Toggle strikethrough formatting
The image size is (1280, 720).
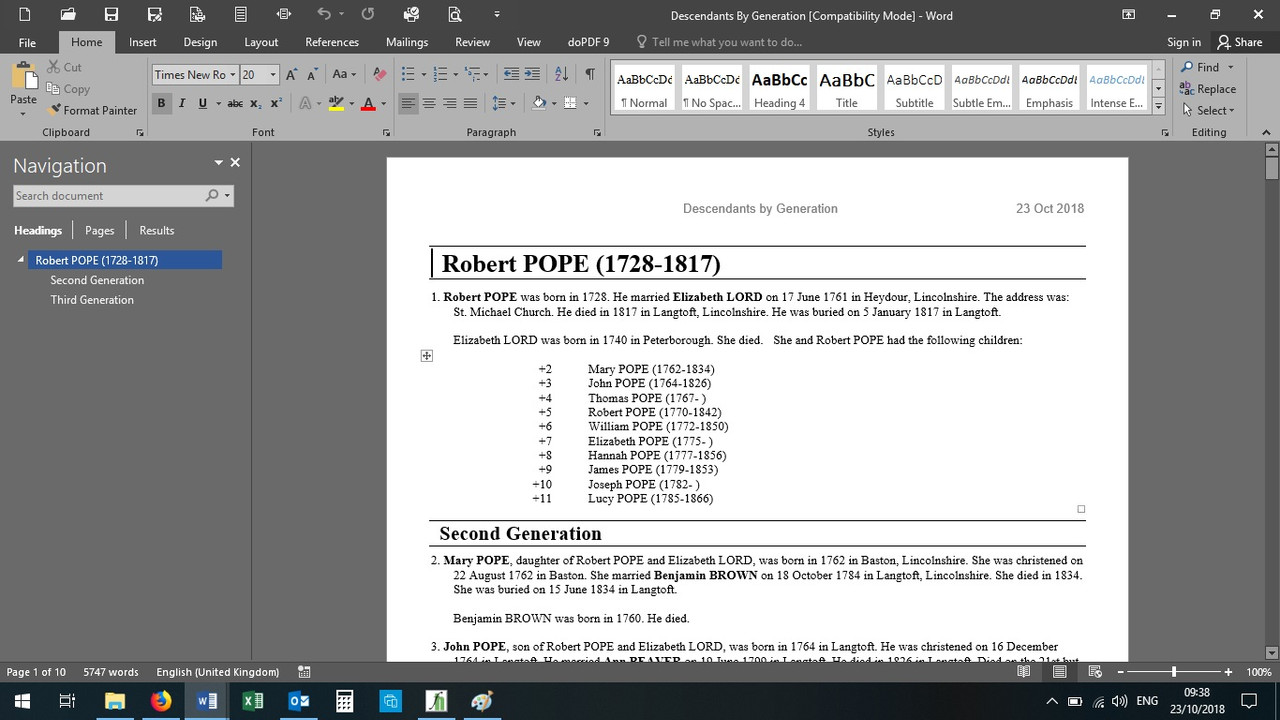pyautogui.click(x=235, y=103)
